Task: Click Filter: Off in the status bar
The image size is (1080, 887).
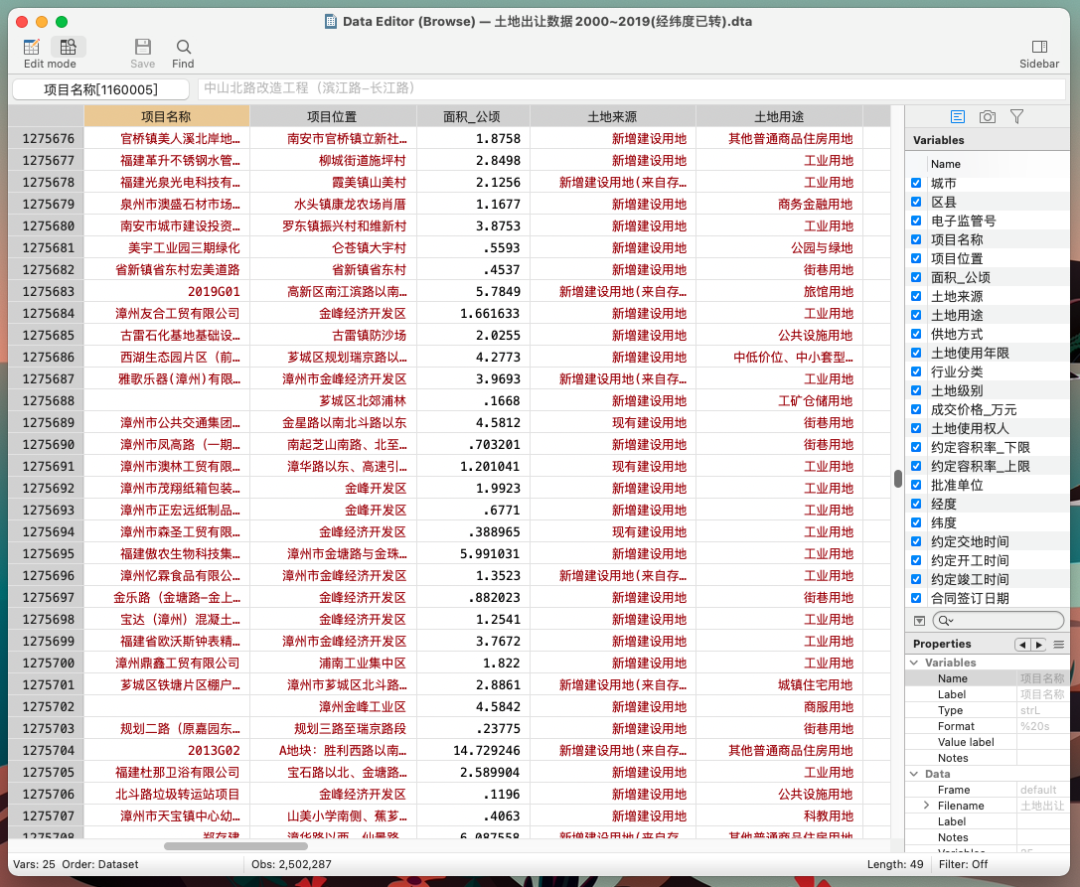Action: pyautogui.click(x=963, y=864)
